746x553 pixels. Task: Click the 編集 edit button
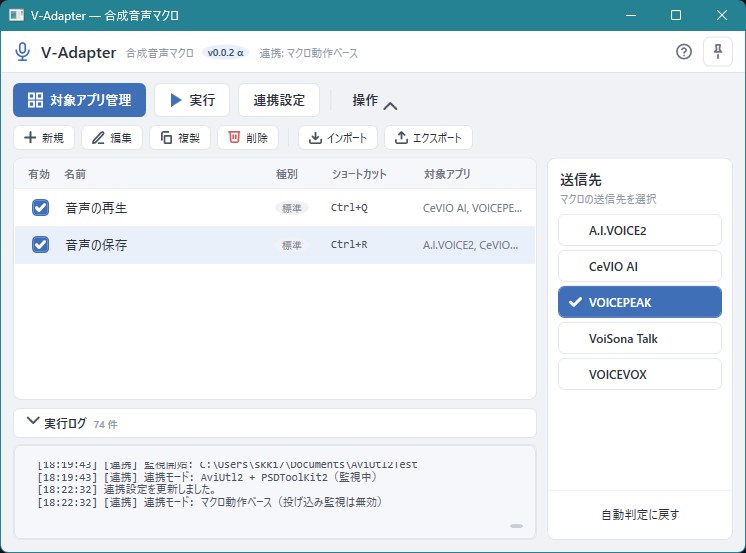point(112,138)
